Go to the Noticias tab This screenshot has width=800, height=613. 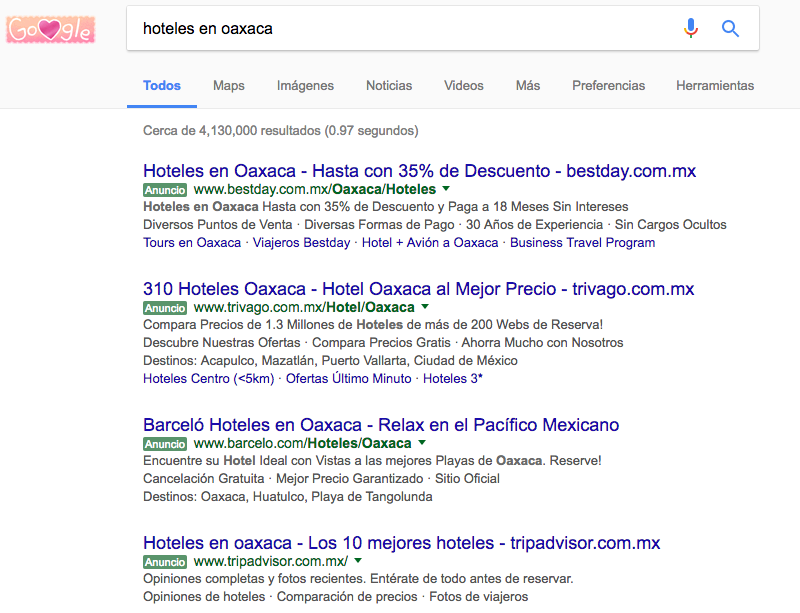[389, 86]
